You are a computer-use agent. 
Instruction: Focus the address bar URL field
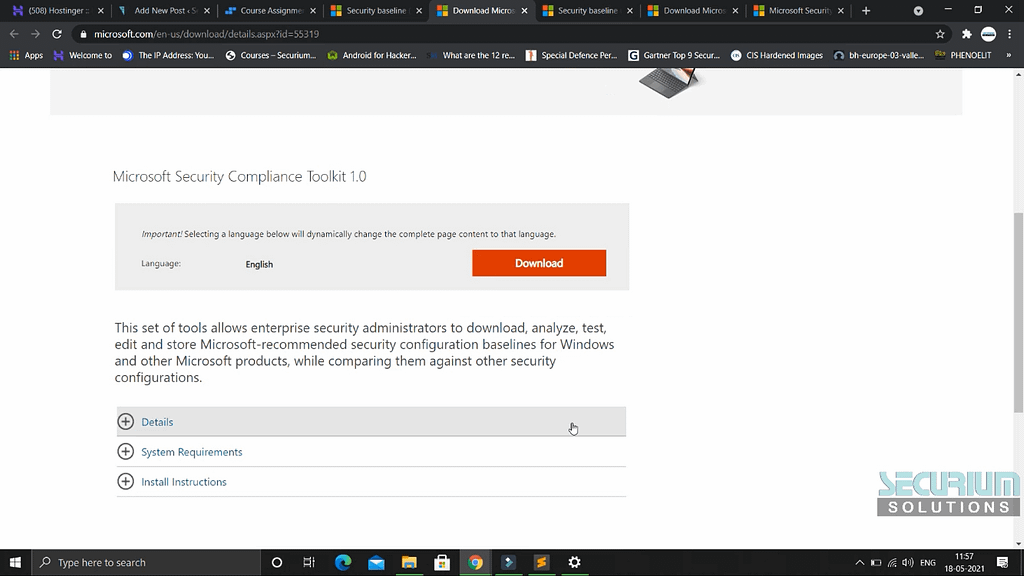point(509,34)
